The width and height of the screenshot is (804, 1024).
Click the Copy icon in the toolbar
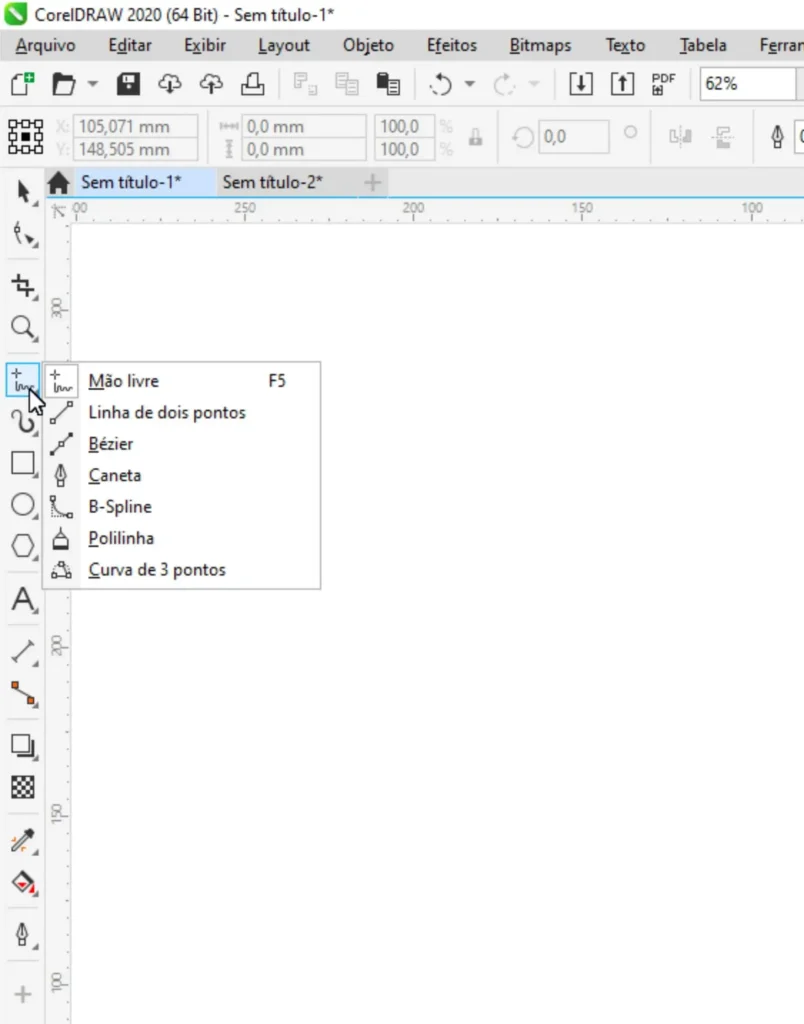pos(347,84)
